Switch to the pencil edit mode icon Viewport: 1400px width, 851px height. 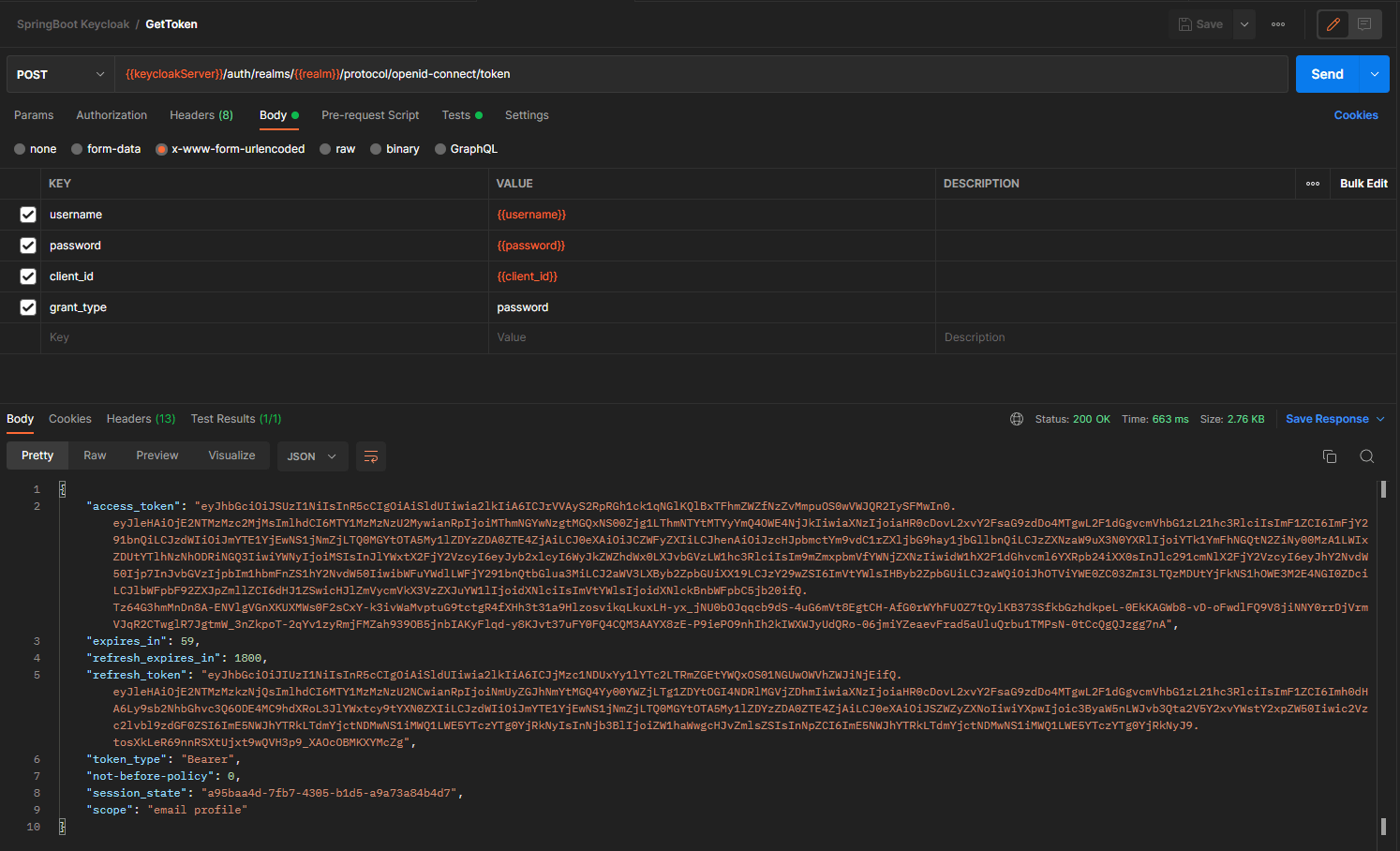(x=1333, y=24)
